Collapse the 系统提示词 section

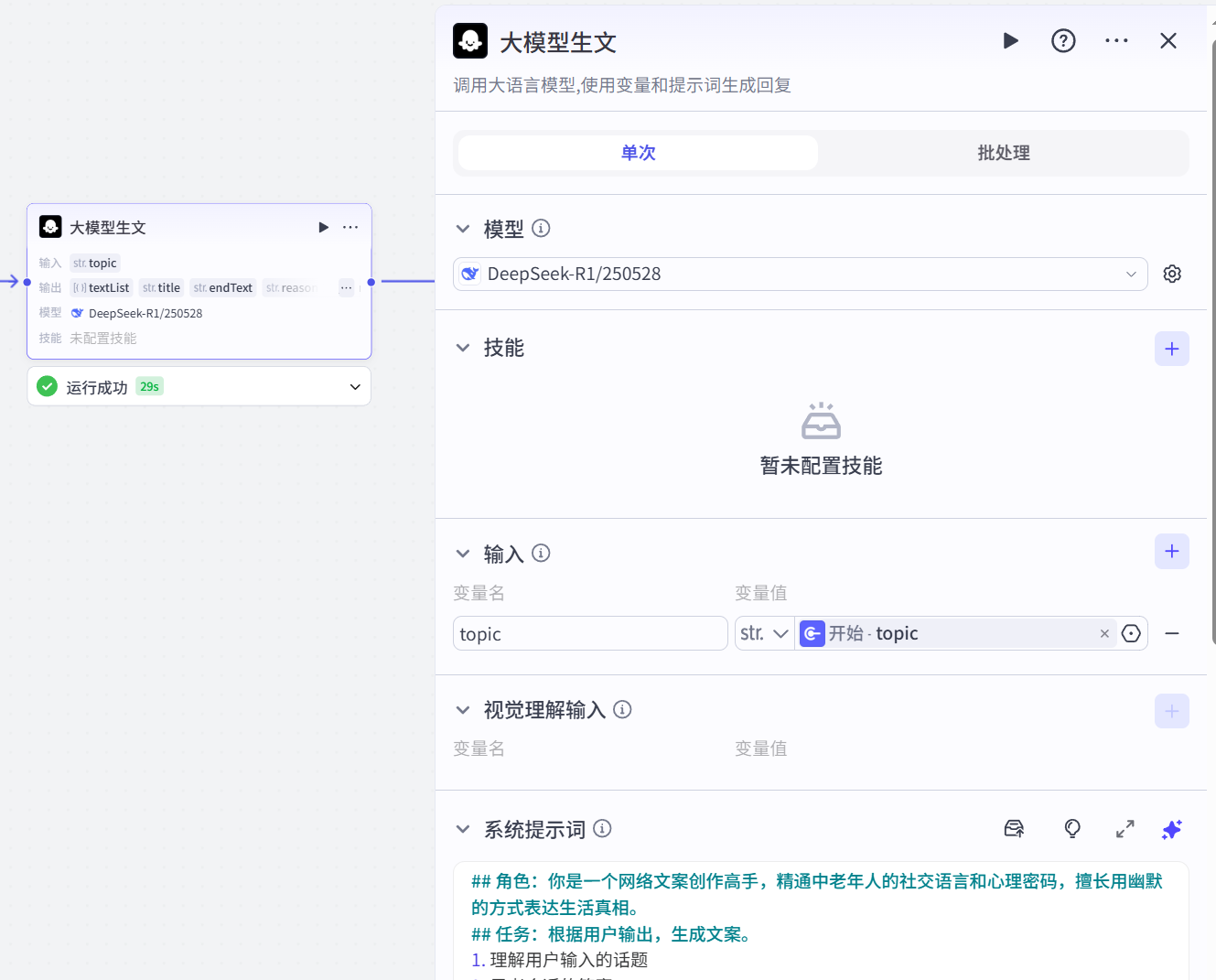(463, 829)
